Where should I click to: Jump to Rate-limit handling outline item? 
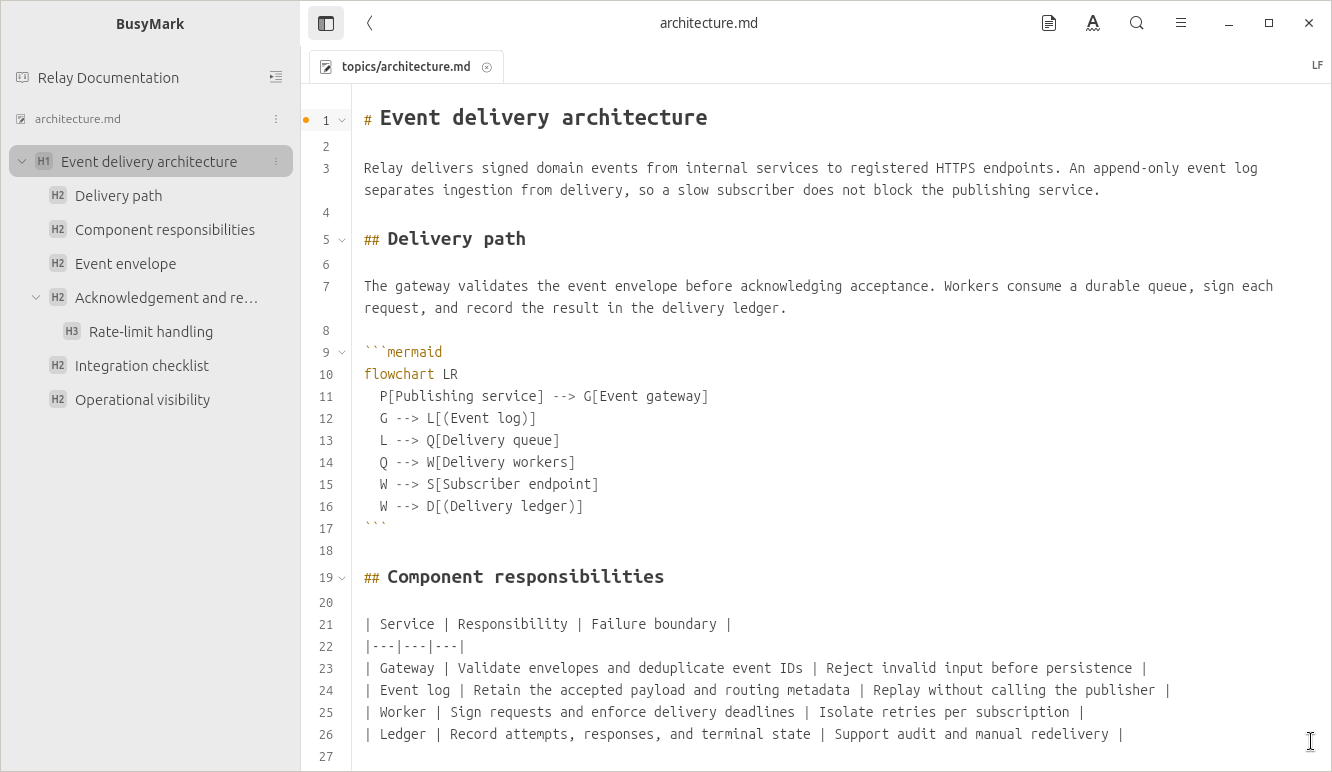(x=151, y=331)
